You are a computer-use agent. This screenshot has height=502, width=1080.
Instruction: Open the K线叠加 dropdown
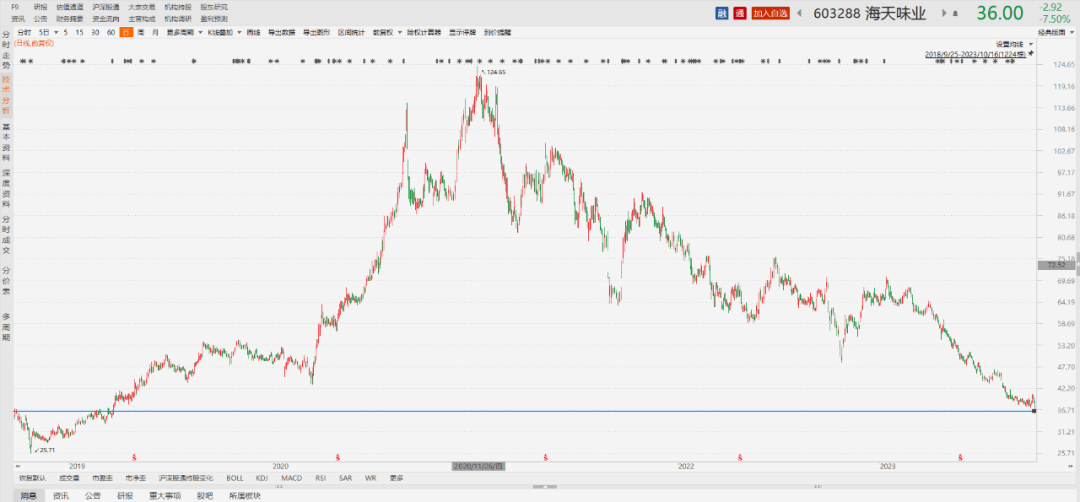(x=216, y=32)
